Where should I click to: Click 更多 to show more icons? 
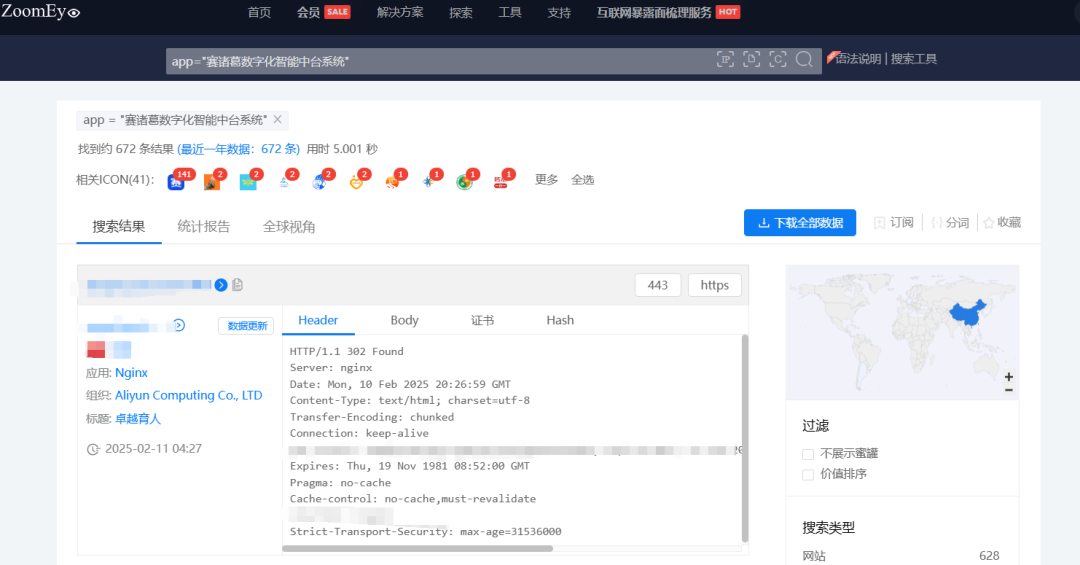(547, 180)
